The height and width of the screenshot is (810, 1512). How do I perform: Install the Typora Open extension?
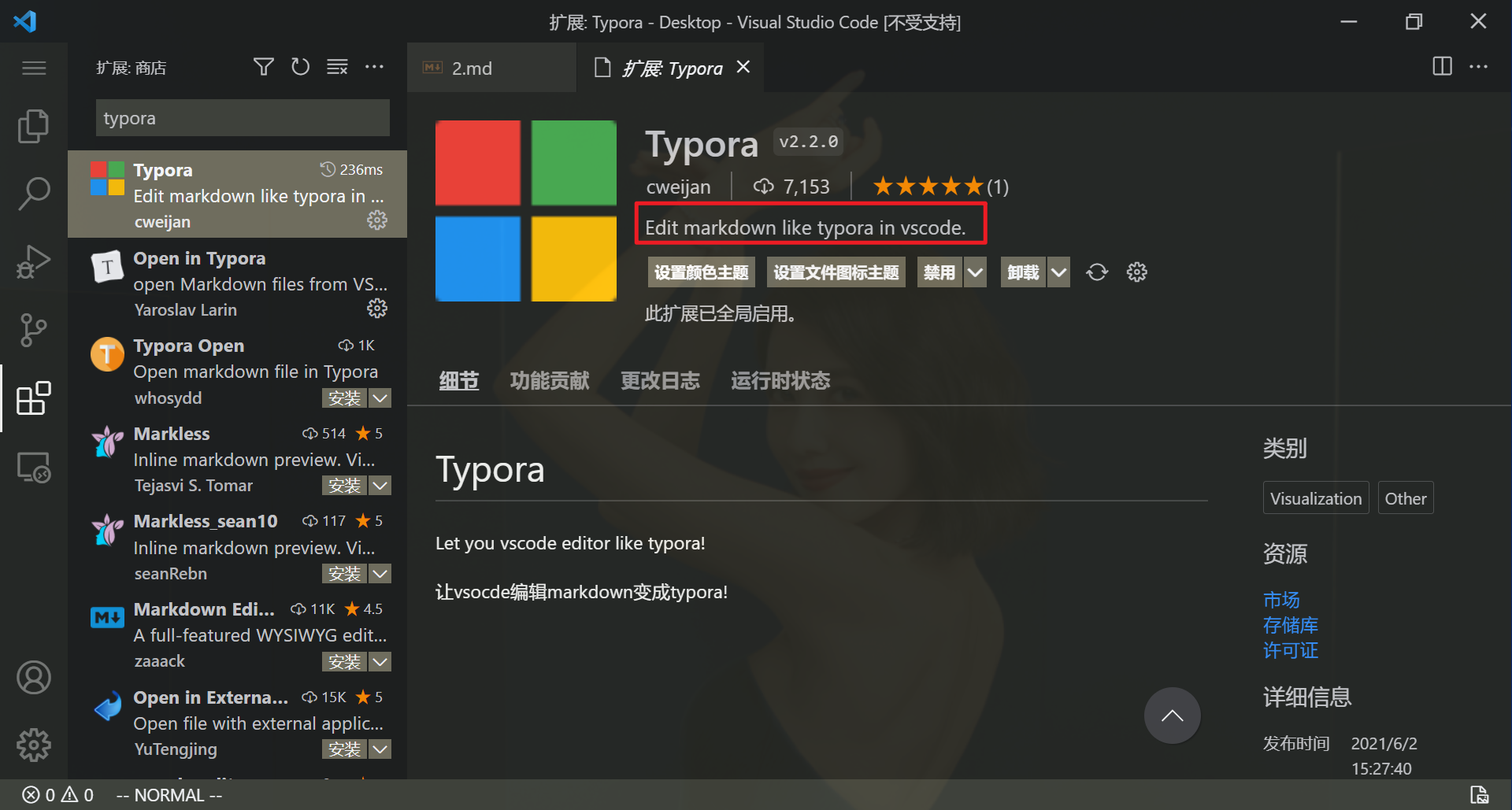[x=344, y=398]
